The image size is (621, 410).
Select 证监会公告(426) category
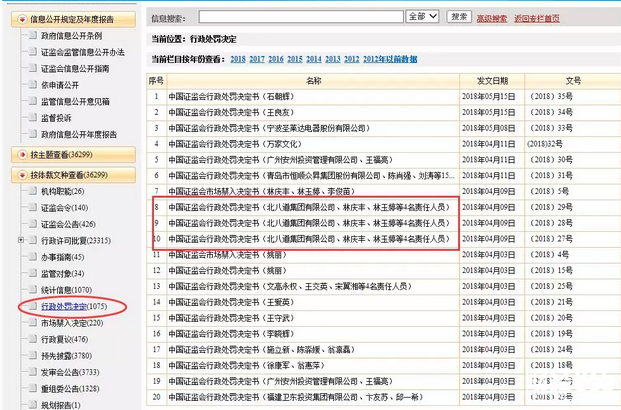[69, 224]
